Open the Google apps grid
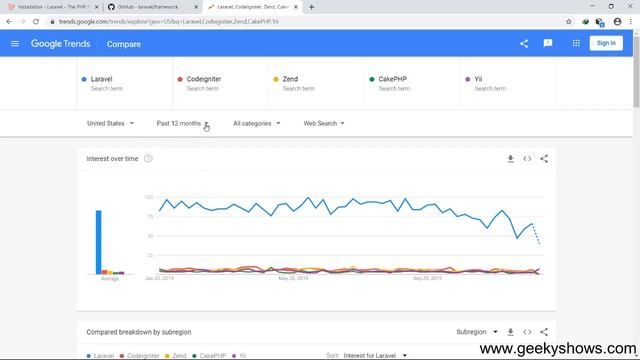 [576, 43]
